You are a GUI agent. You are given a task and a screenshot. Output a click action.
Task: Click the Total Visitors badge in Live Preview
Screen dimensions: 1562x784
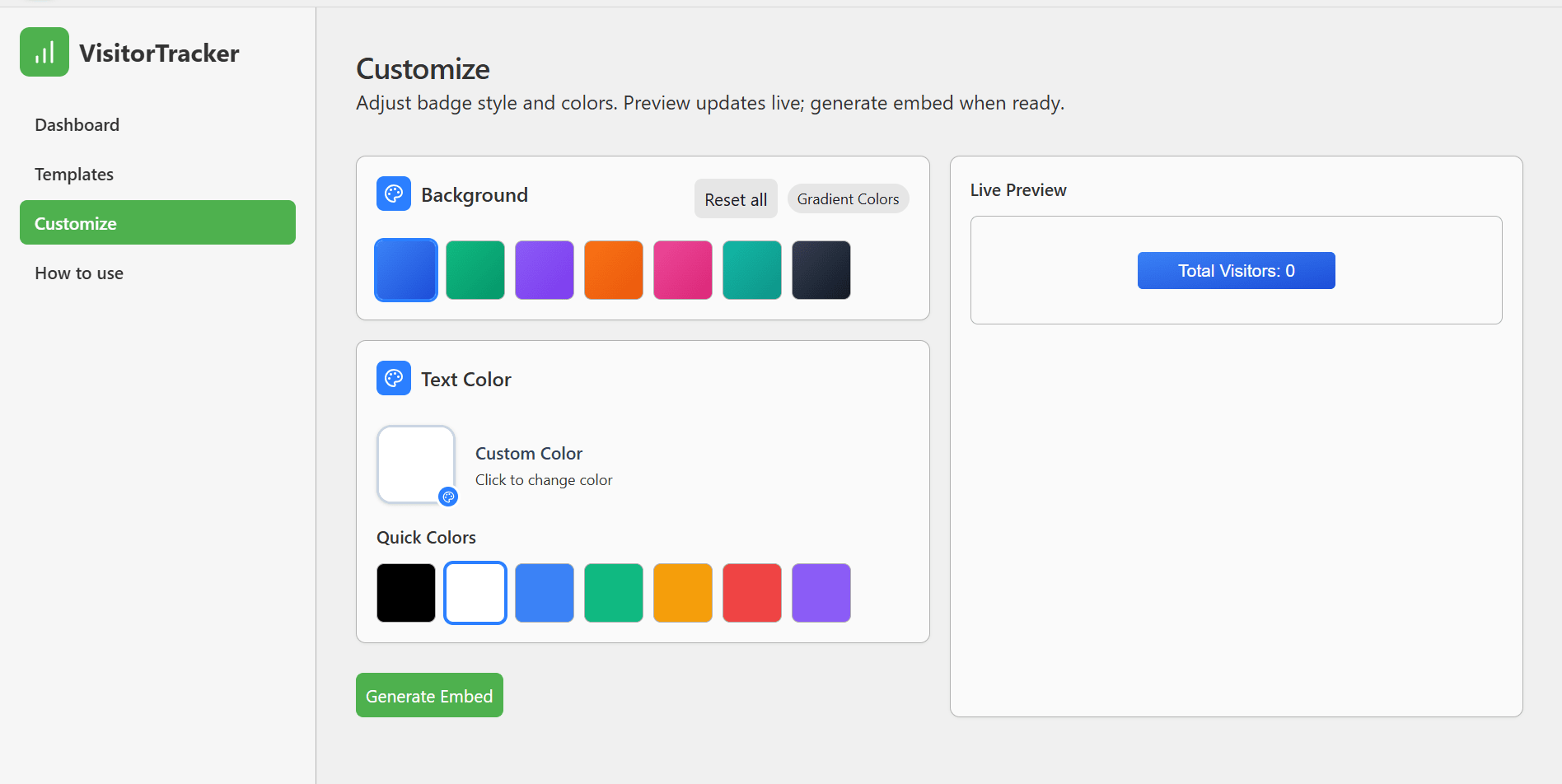click(x=1236, y=271)
